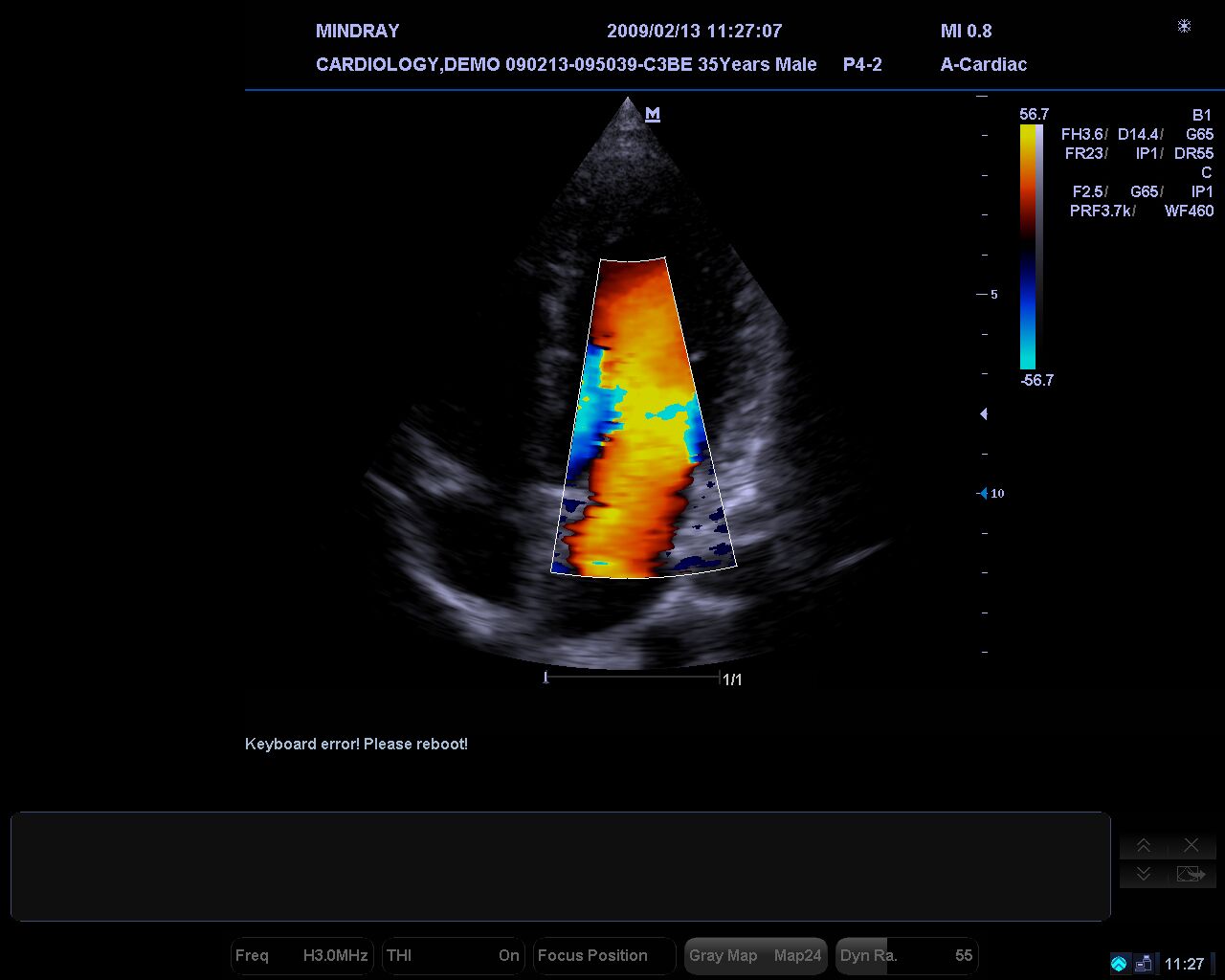The height and width of the screenshot is (980, 1225).
Task: Click the double-chevron up icon beside thumbnail area
Action: click(x=1143, y=845)
